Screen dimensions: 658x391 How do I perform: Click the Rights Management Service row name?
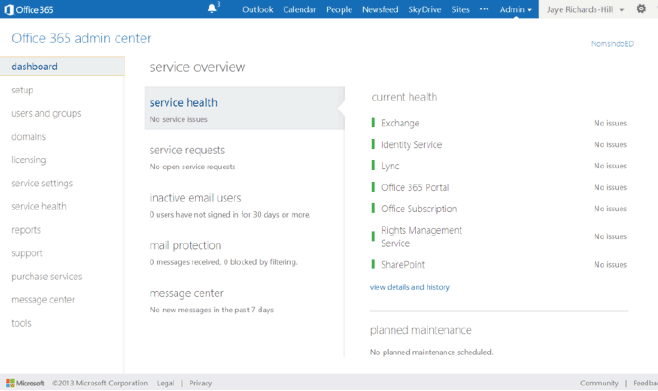click(x=421, y=237)
